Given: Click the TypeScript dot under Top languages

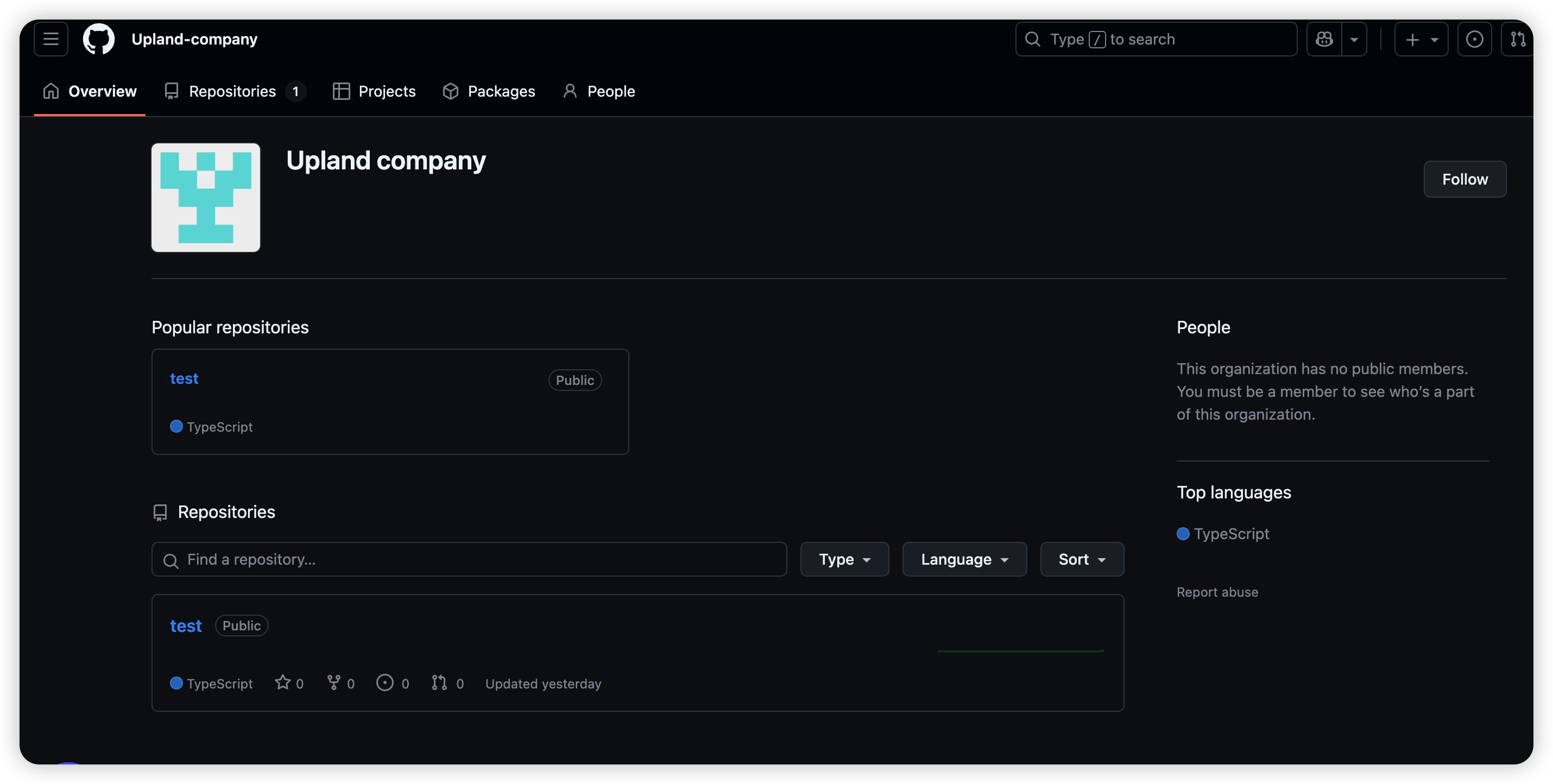Looking at the screenshot, I should 1183,534.
